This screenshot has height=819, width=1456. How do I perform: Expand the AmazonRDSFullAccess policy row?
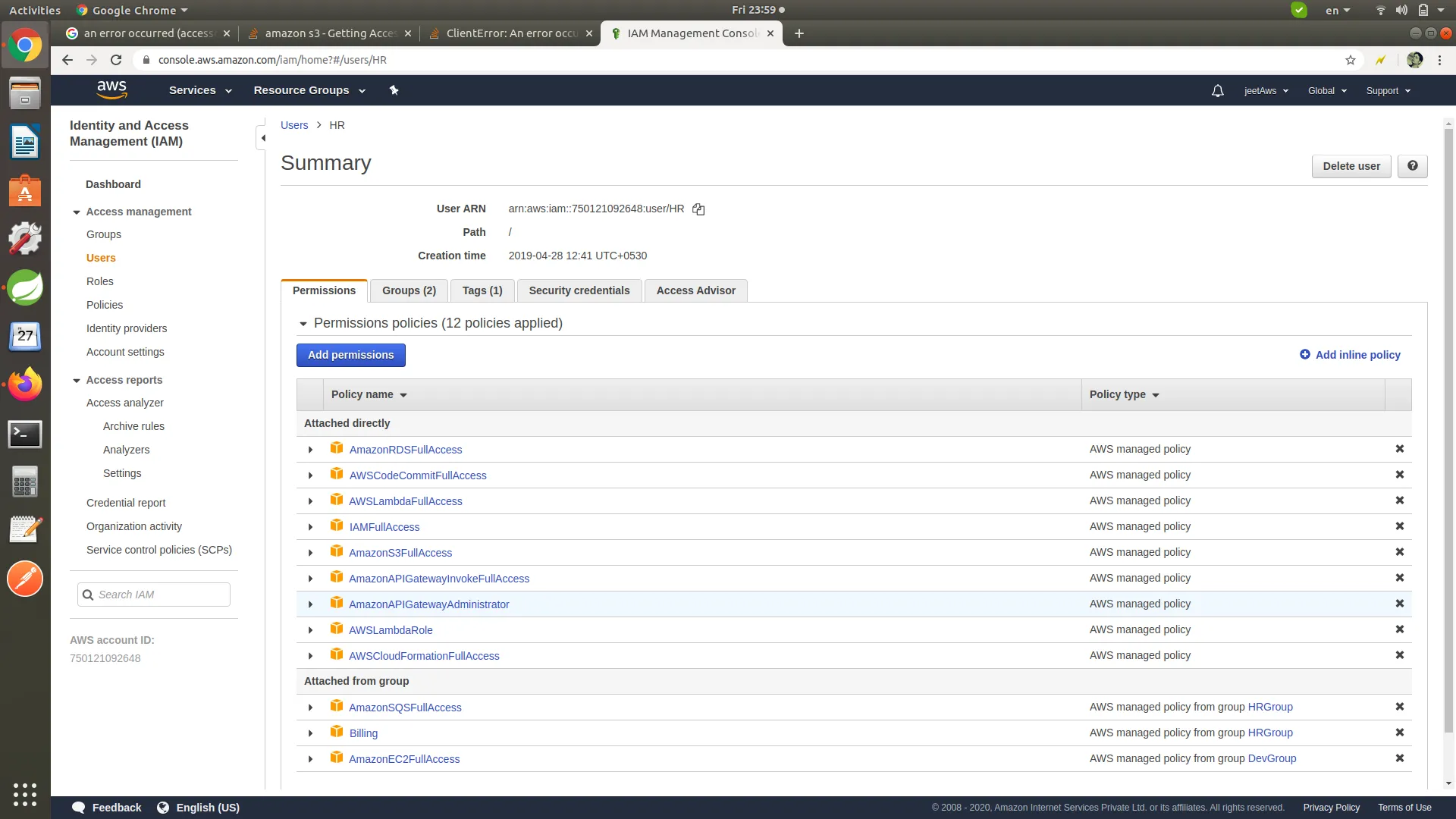coord(310,450)
